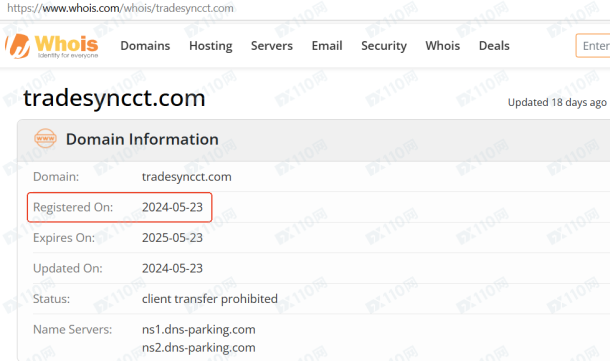This screenshot has width=610, height=361.
Task: Open the Domains menu
Action: [145, 46]
